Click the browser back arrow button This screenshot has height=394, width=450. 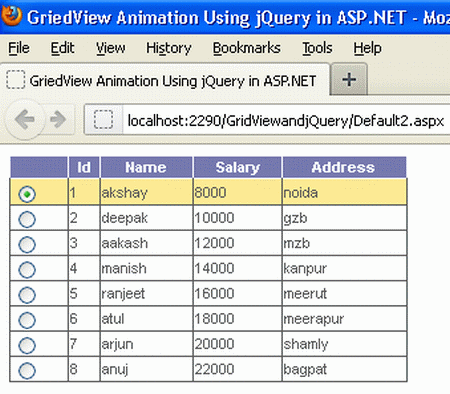pos(25,119)
